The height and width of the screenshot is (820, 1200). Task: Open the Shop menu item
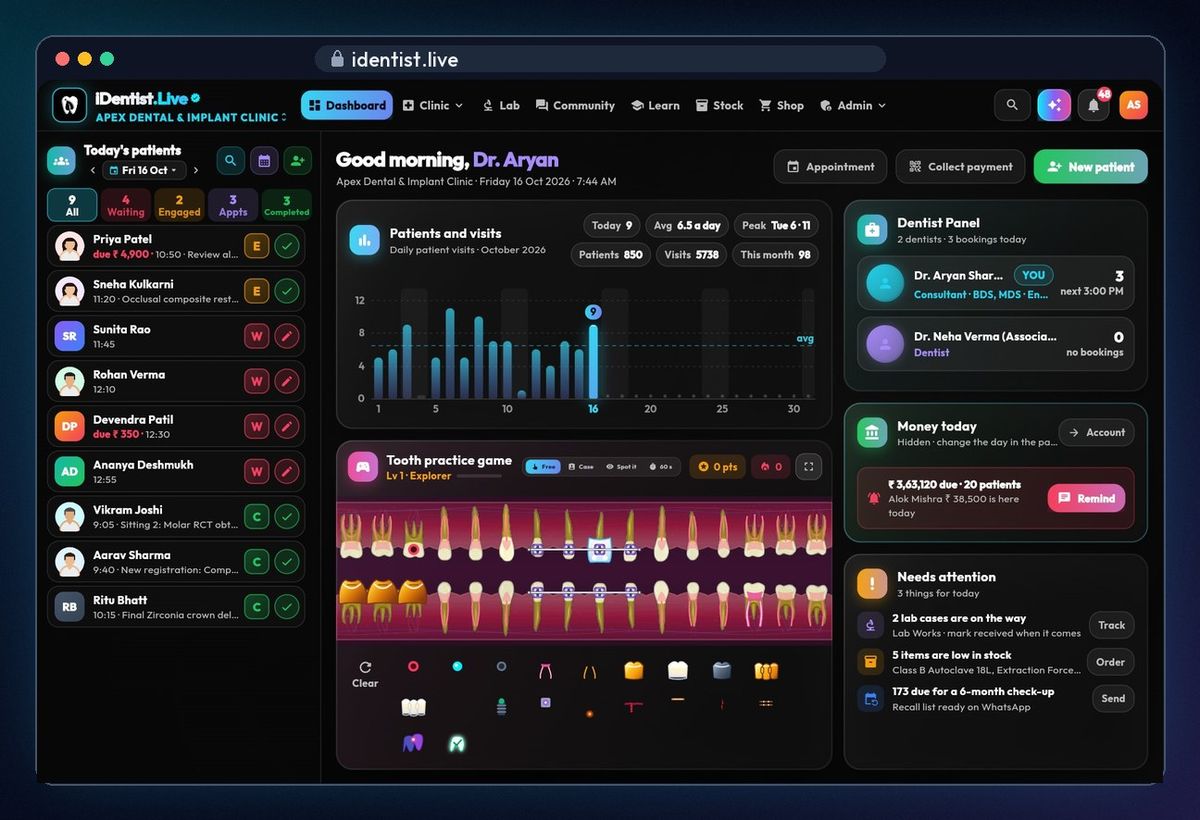(x=781, y=105)
